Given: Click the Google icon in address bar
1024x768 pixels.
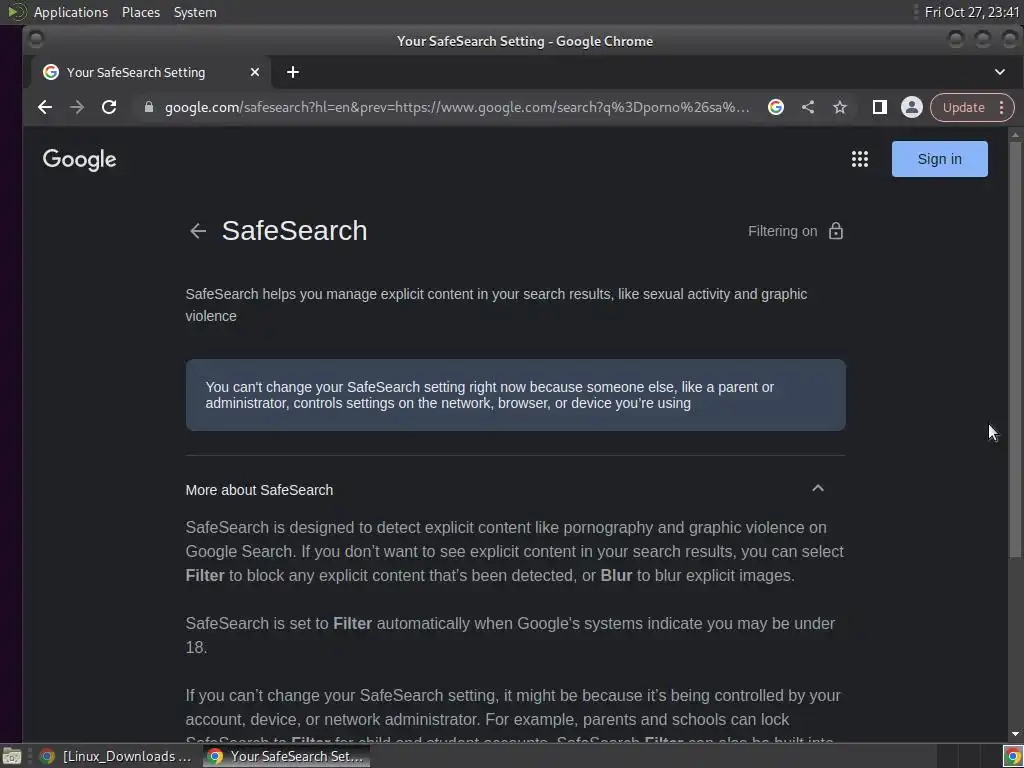Looking at the screenshot, I should click(776, 107).
